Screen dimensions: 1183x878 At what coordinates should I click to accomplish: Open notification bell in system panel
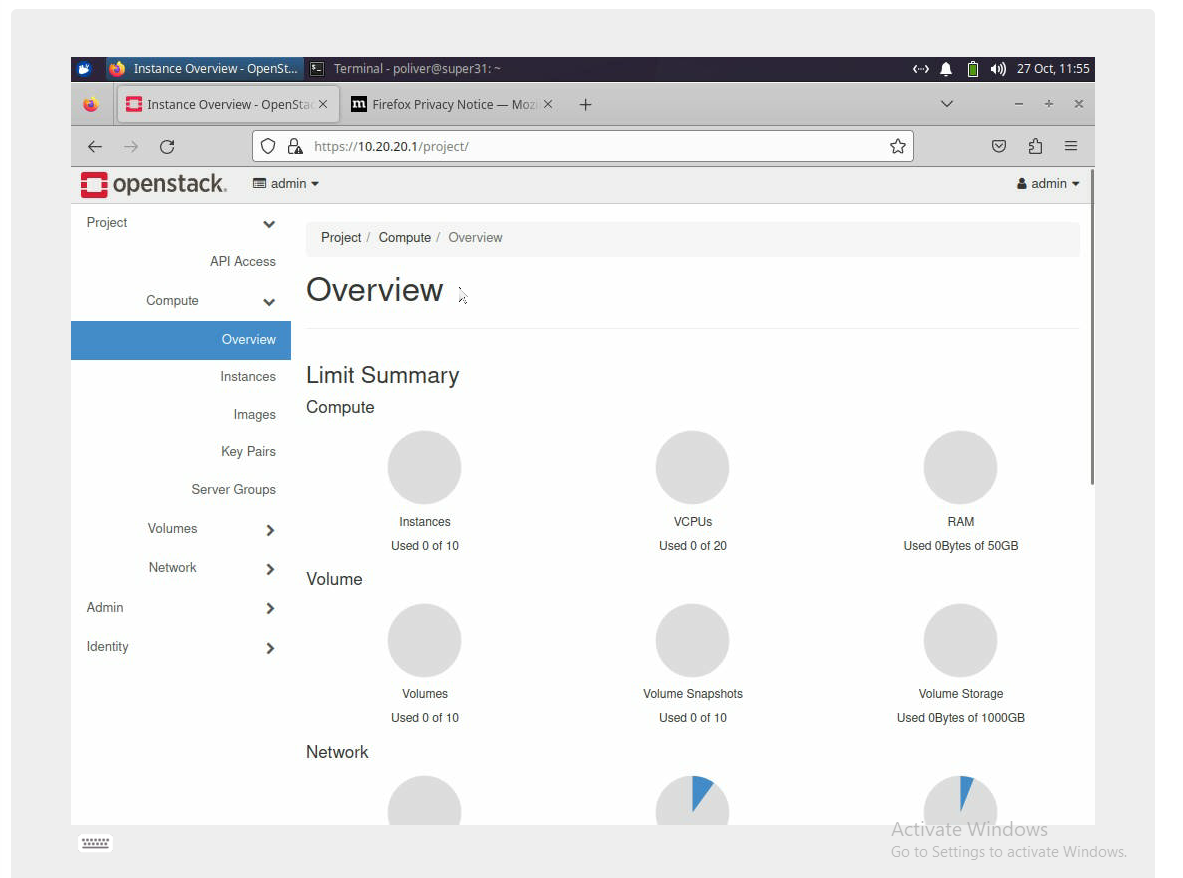(x=946, y=69)
